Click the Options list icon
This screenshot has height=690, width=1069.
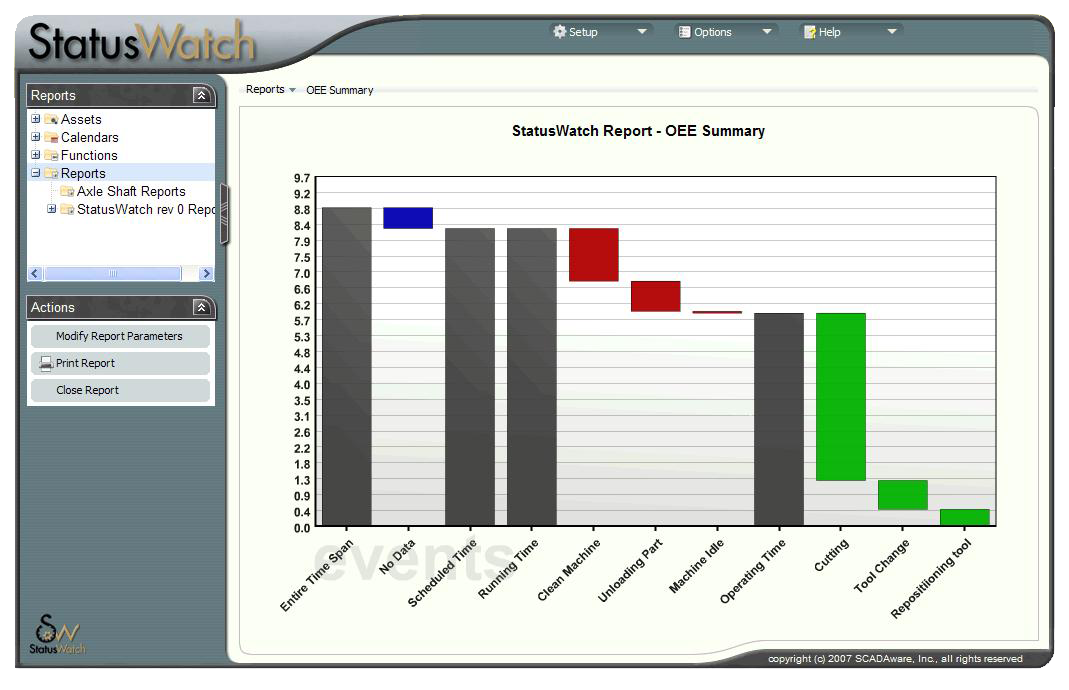click(x=684, y=32)
